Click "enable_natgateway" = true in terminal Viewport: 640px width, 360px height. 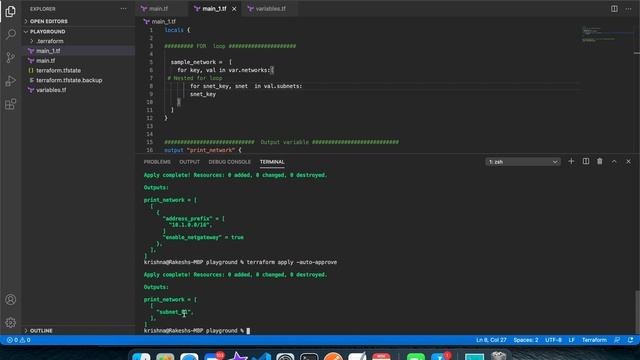pos(203,237)
